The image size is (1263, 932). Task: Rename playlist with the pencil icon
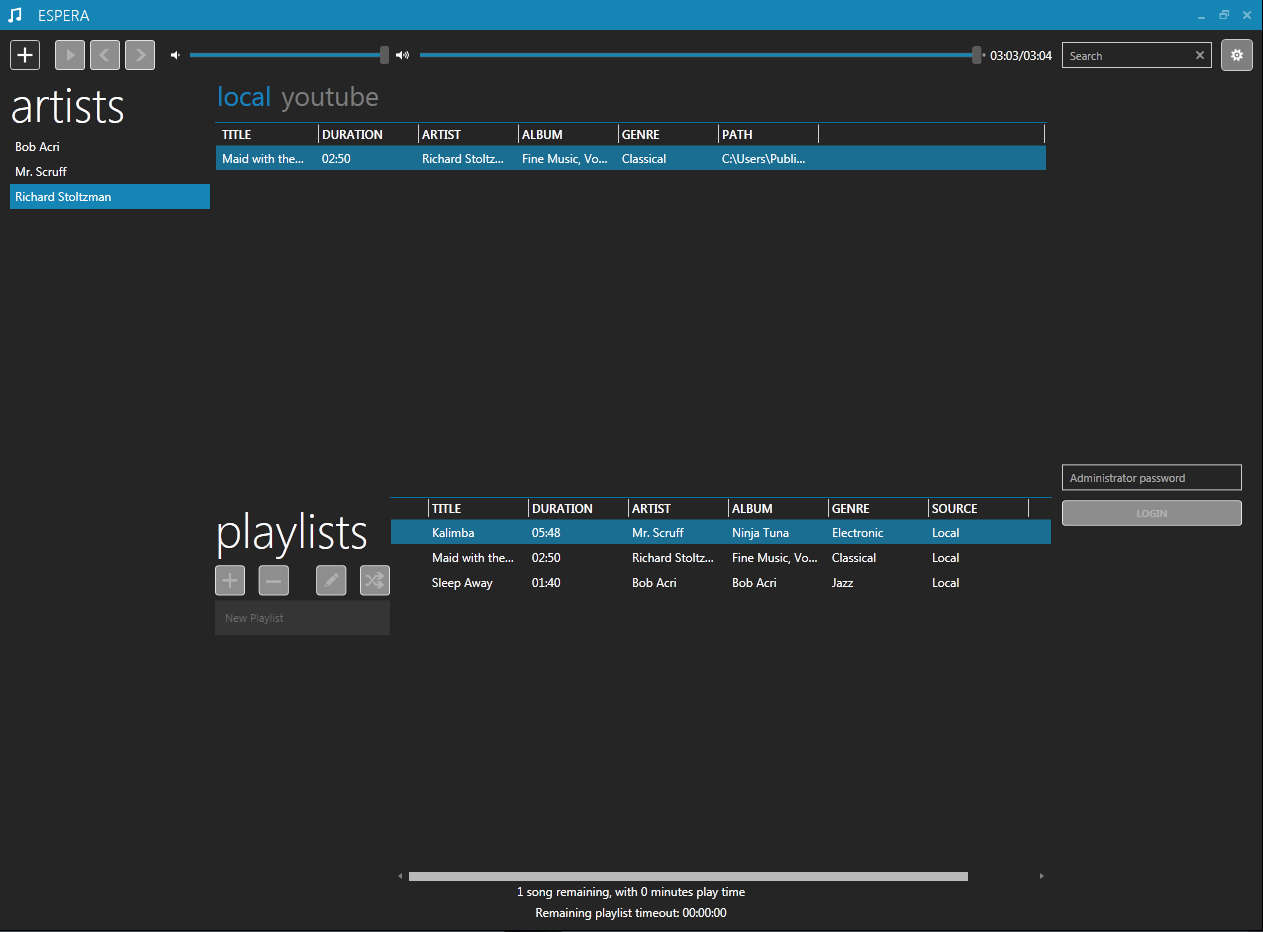[x=331, y=581]
